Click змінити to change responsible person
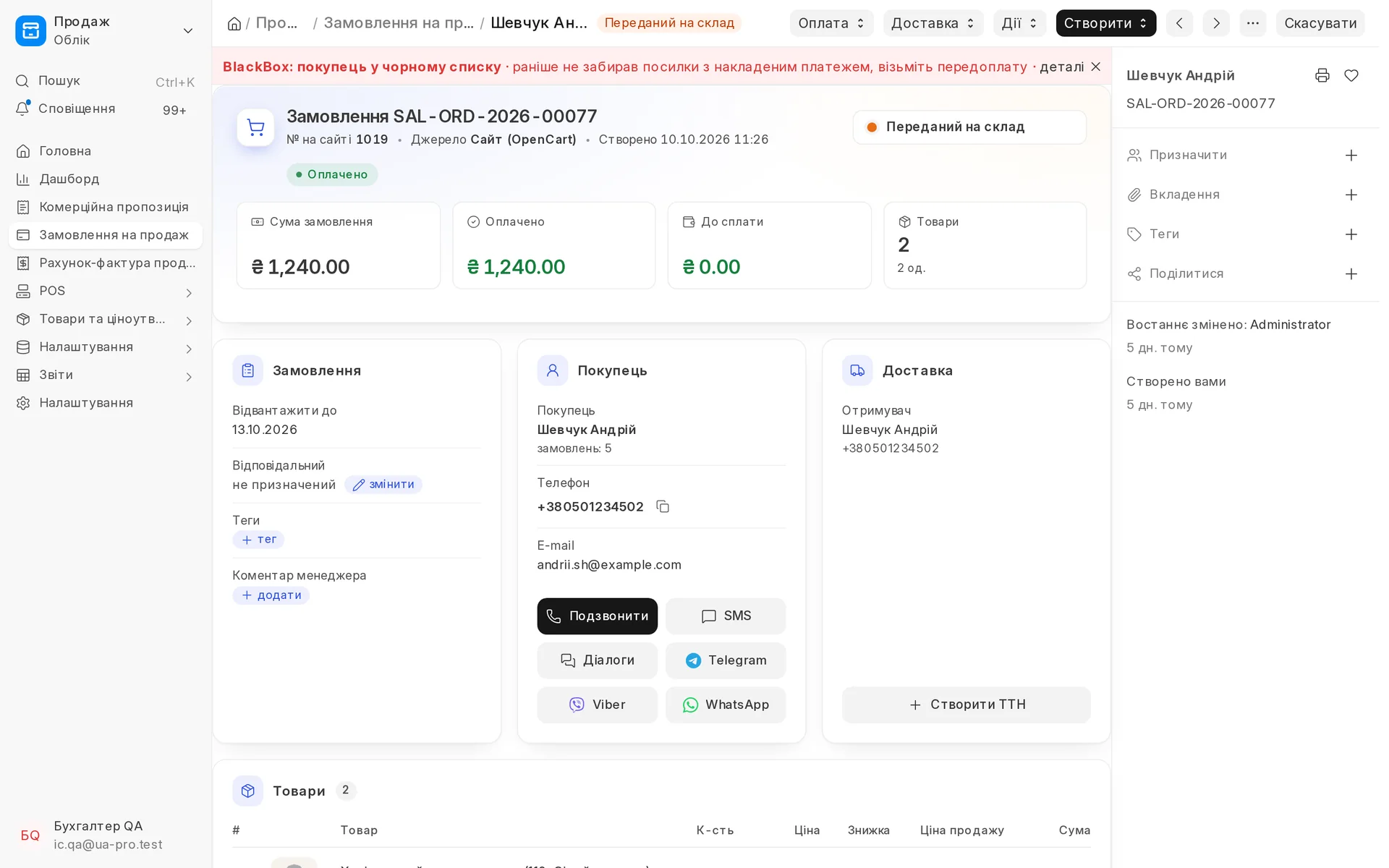This screenshot has width=1389, height=868. (x=383, y=485)
